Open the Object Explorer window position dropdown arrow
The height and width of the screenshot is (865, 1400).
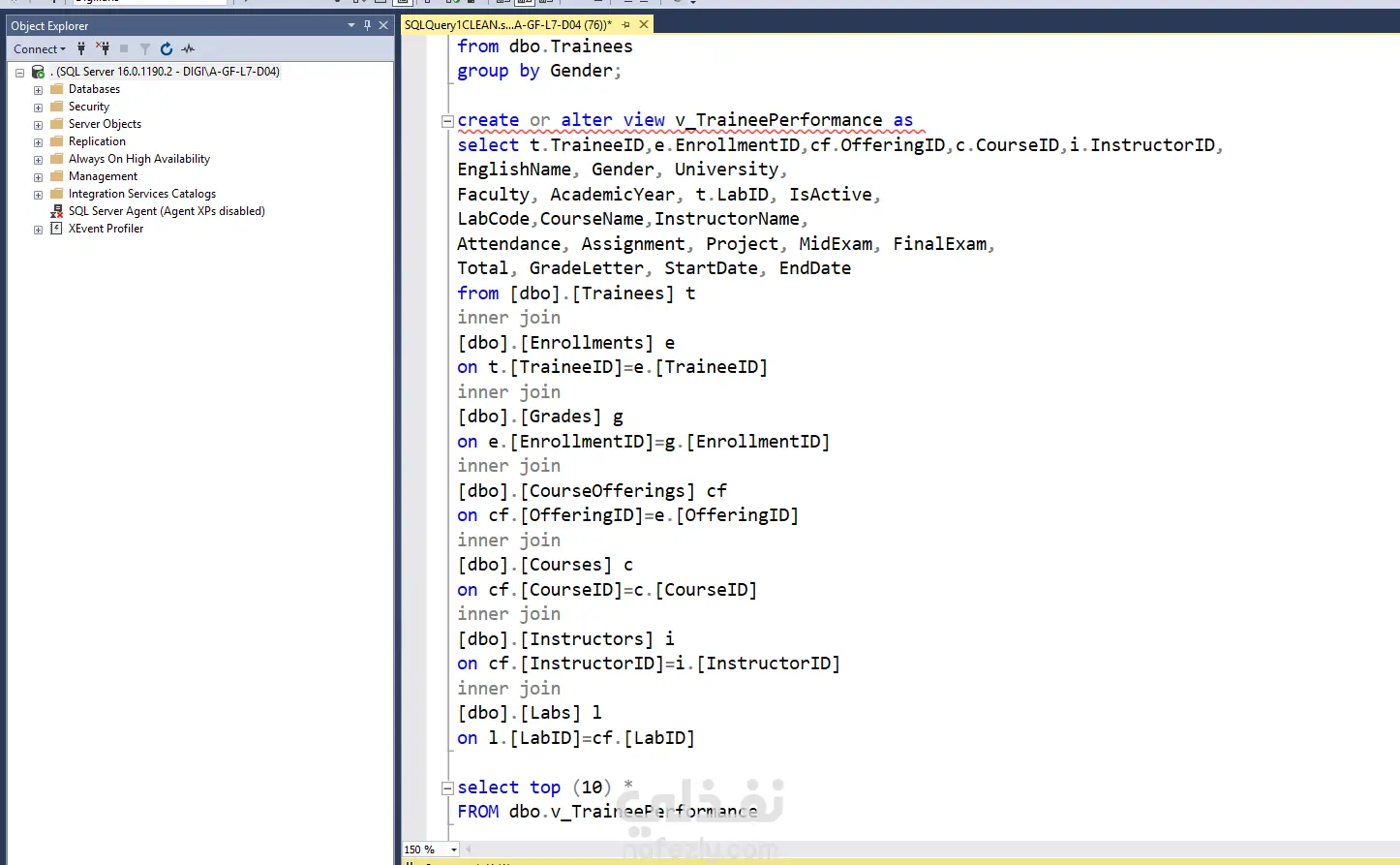click(351, 25)
